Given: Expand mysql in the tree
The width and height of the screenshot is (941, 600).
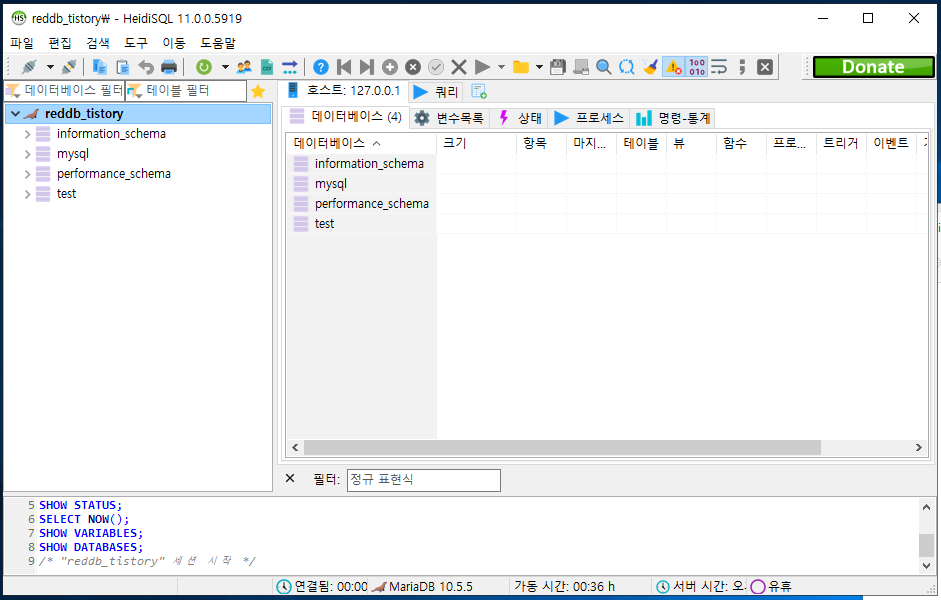Looking at the screenshot, I should 27,154.
